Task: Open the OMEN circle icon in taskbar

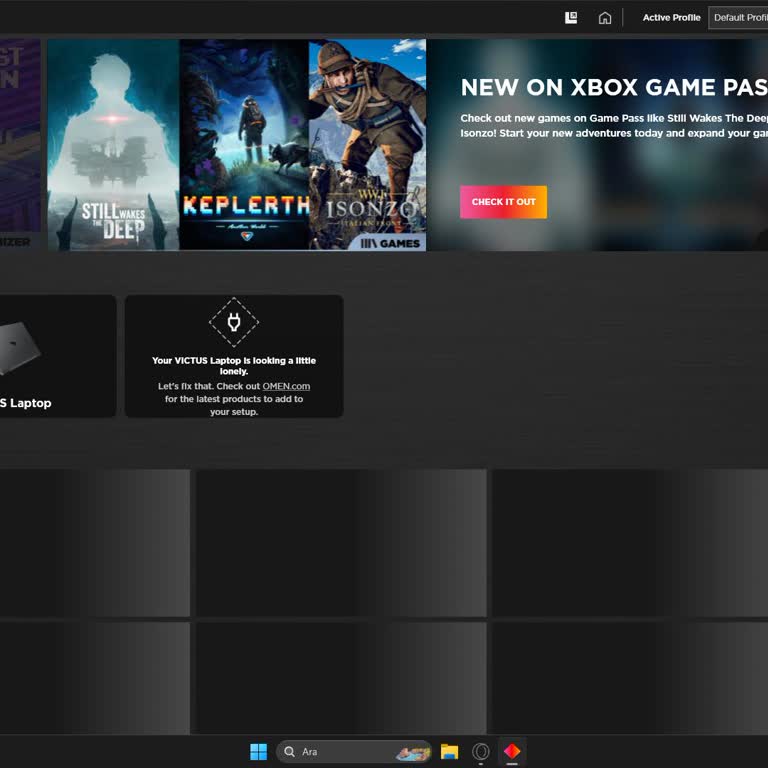Action: [481, 752]
